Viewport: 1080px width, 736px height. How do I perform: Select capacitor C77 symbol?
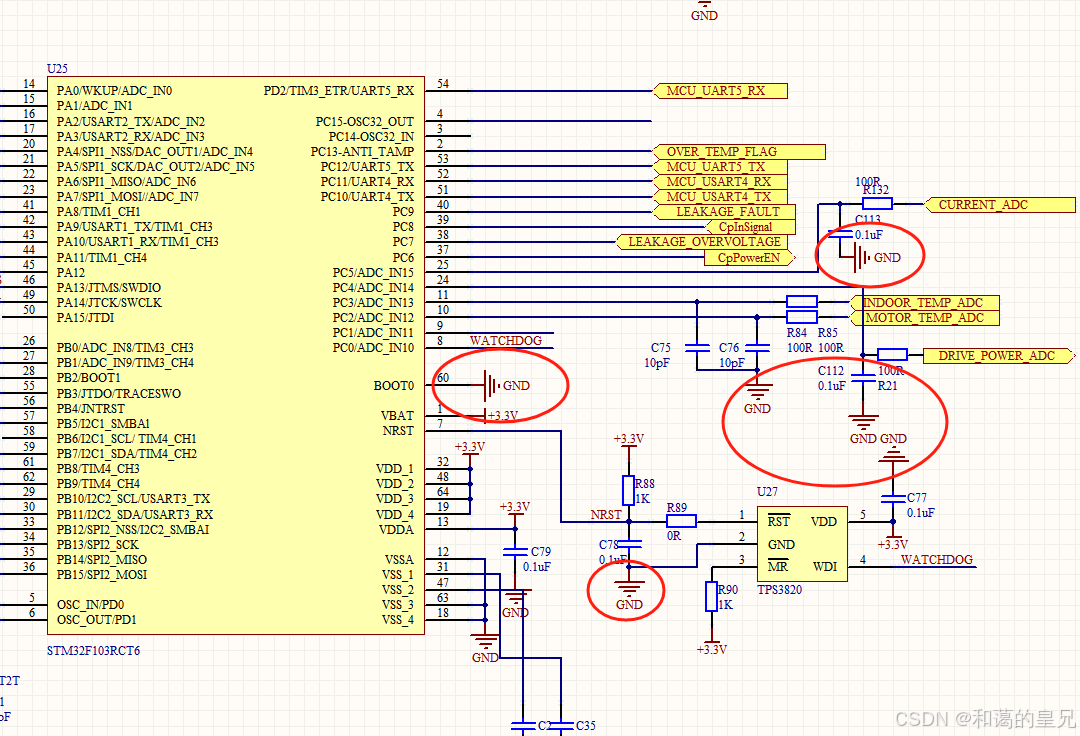(893, 498)
